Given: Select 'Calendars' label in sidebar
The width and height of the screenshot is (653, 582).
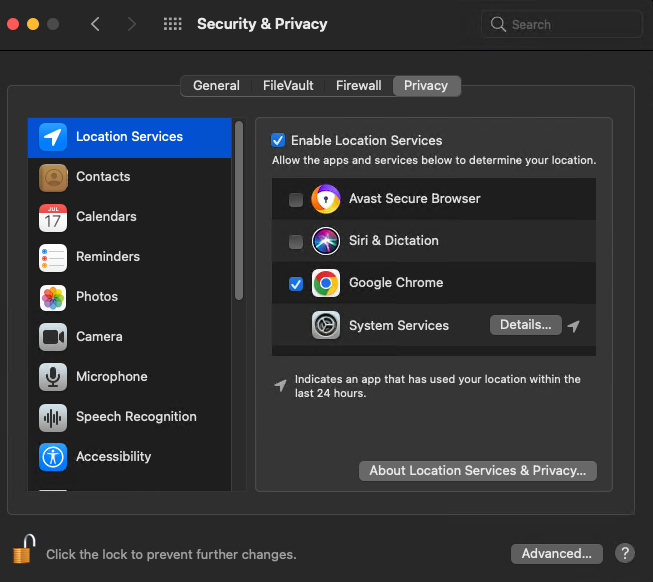Looking at the screenshot, I should click(x=106, y=217).
